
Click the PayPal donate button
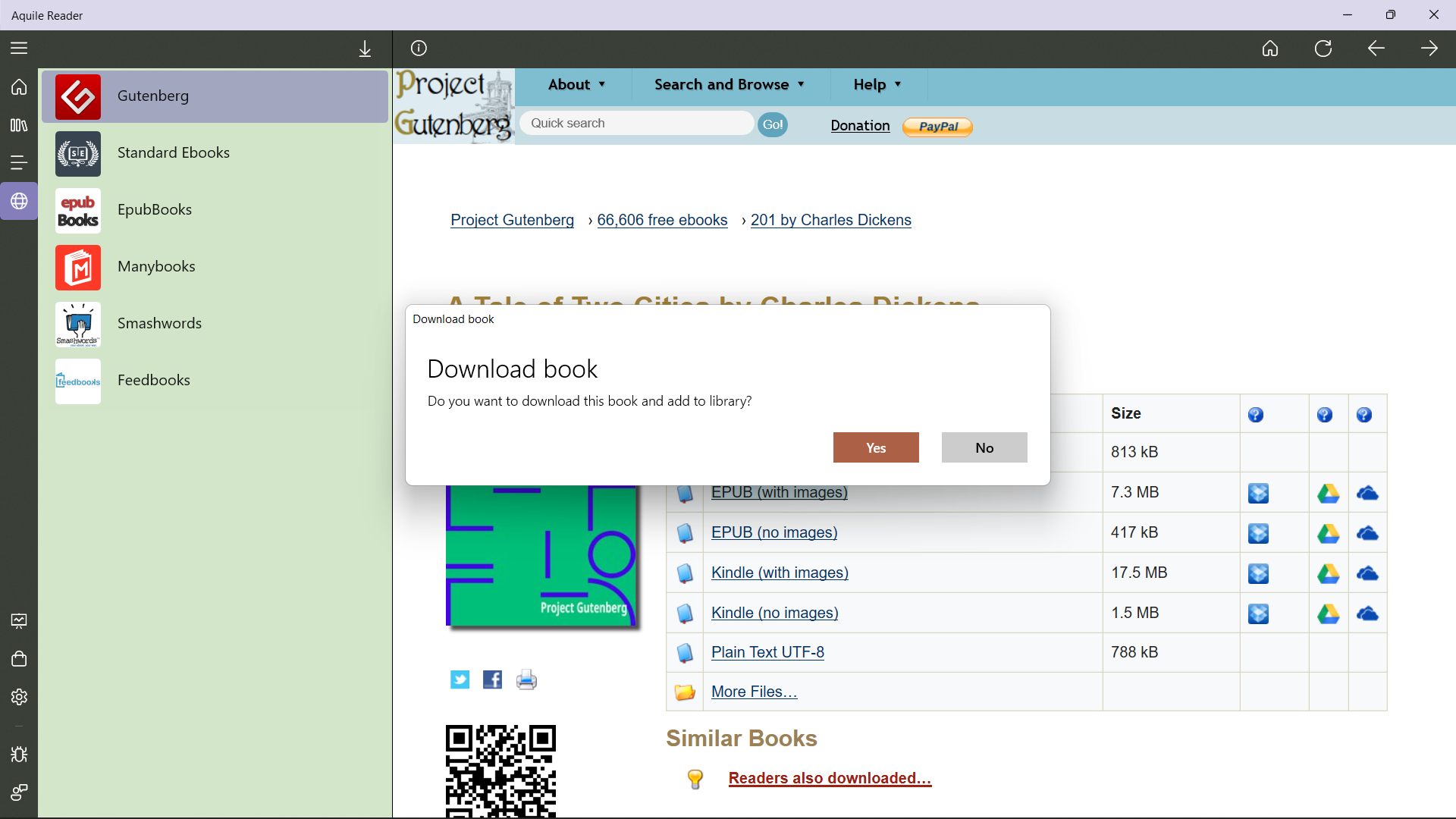pyautogui.click(x=938, y=127)
